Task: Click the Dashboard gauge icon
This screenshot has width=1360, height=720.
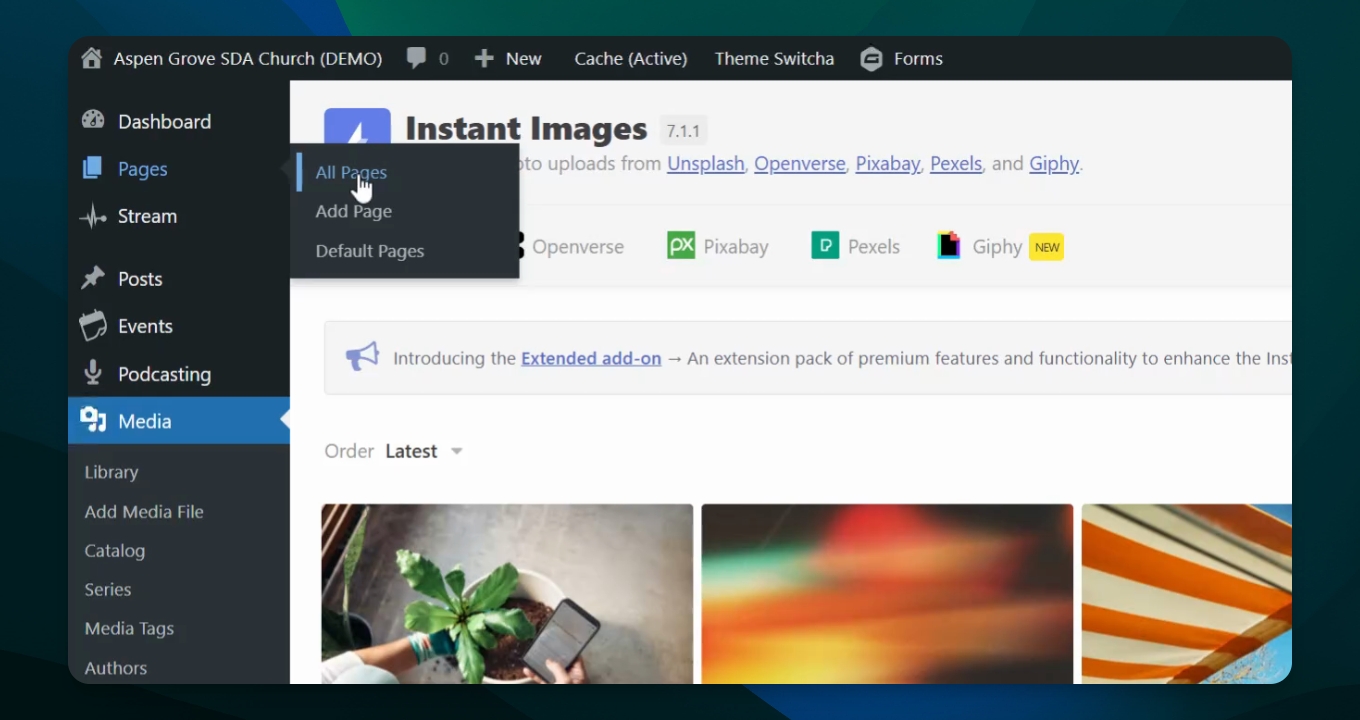Action: [93, 121]
